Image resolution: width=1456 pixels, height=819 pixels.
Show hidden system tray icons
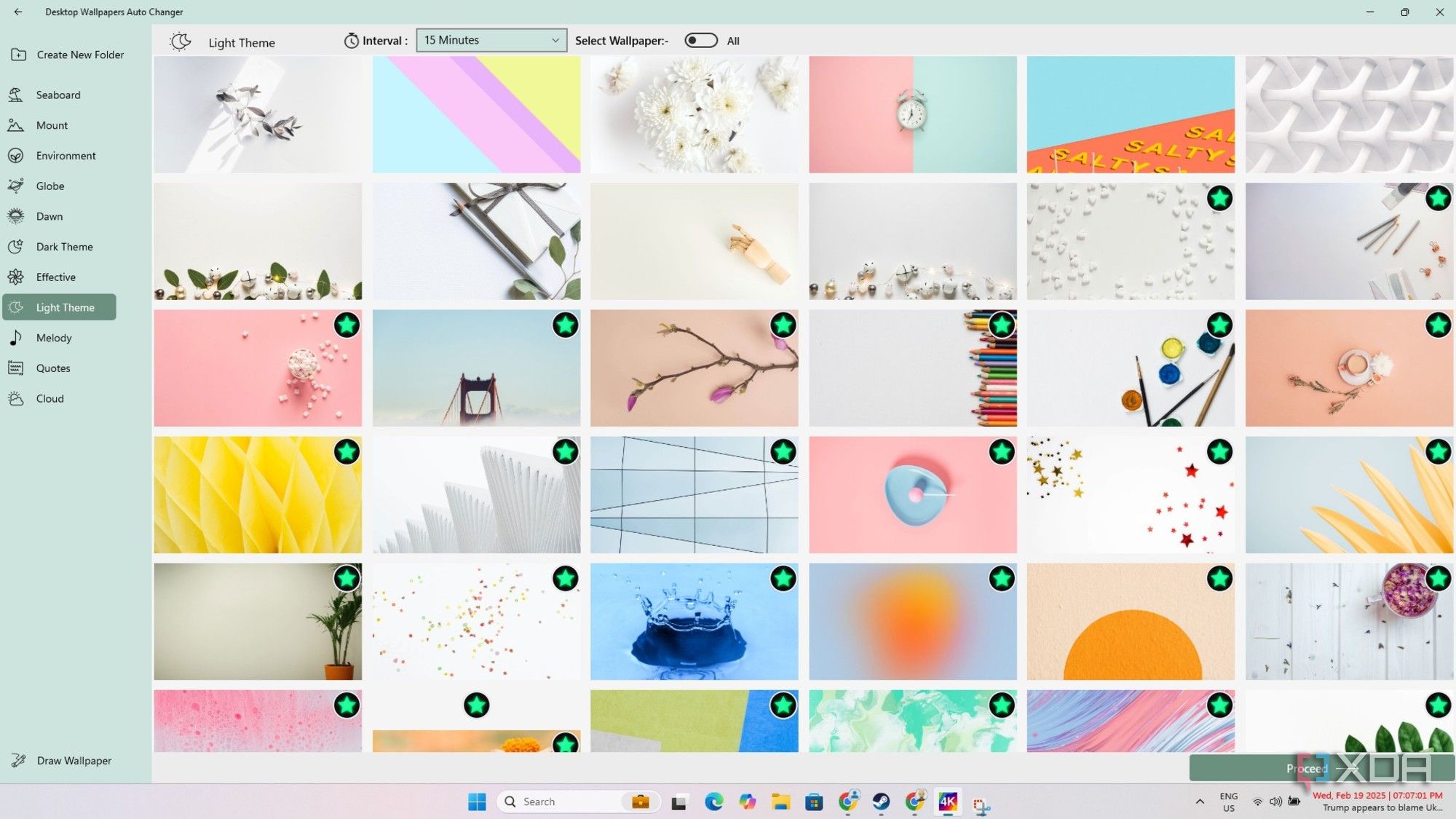(x=1200, y=802)
